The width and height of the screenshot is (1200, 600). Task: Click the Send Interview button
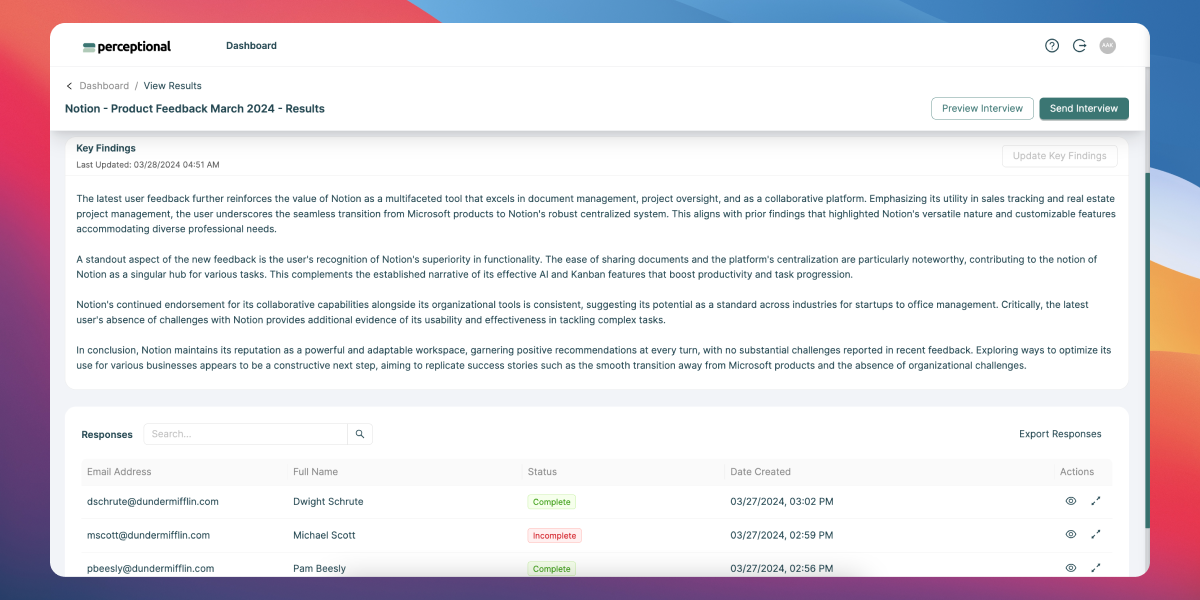click(x=1084, y=108)
